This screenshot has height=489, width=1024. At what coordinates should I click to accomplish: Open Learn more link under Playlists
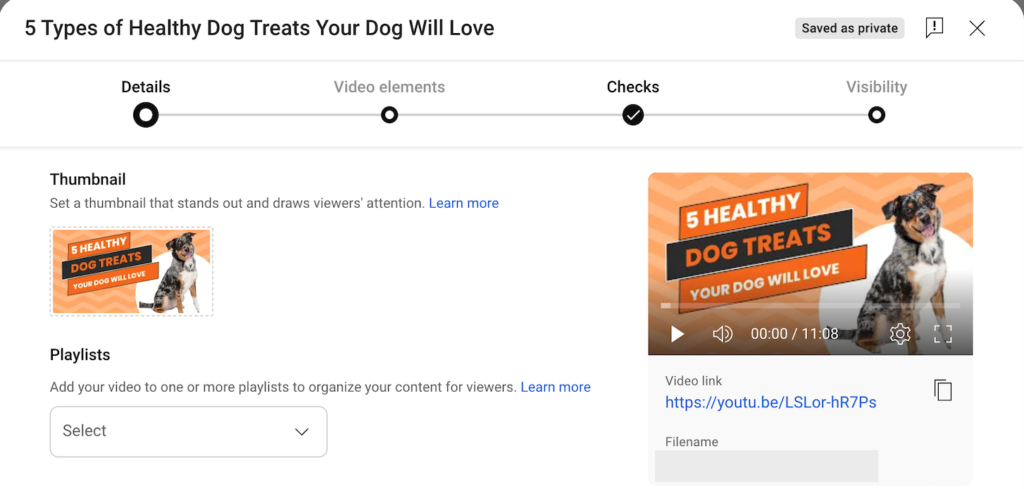click(555, 387)
